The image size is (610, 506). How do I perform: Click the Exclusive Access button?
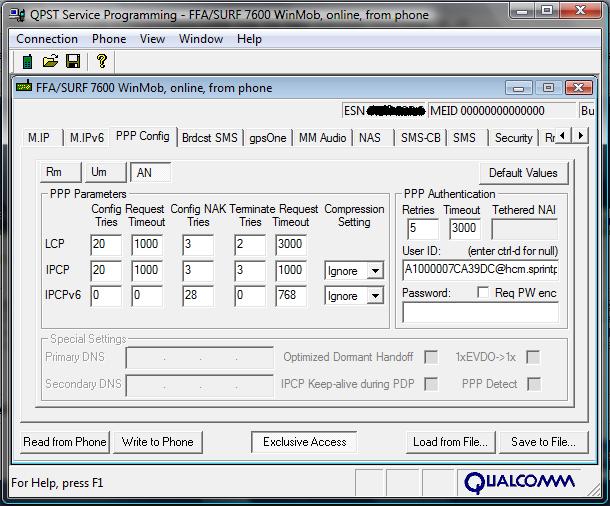pos(304,442)
